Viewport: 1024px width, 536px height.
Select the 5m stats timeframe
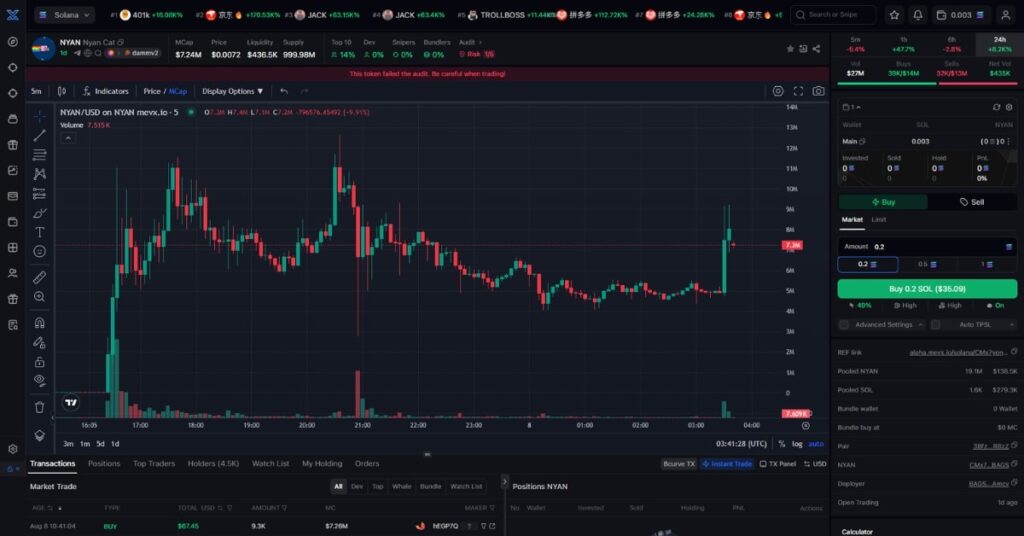pyautogui.click(x=855, y=44)
